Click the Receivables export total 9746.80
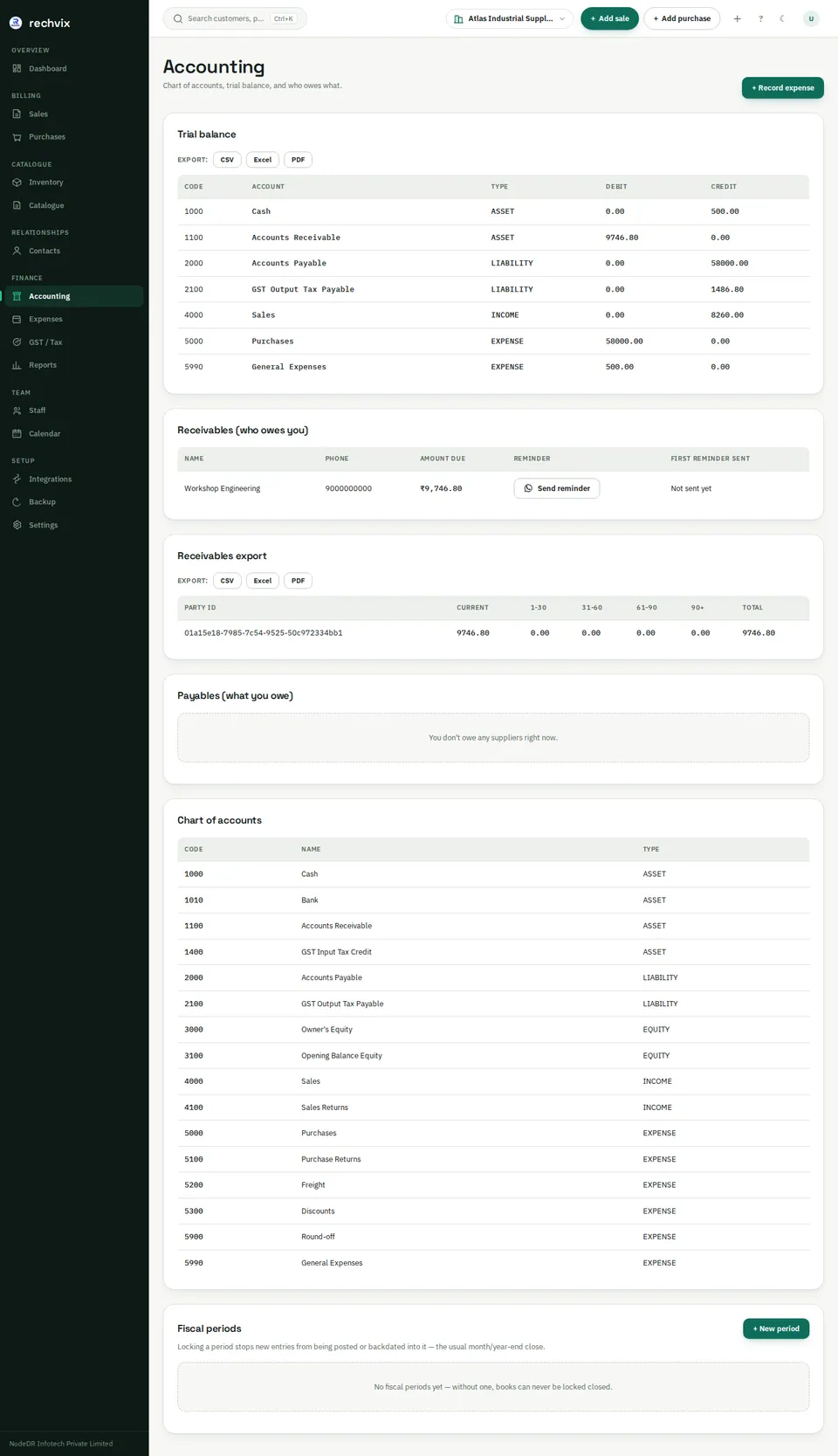This screenshot has height=1456, width=838. 759,632
